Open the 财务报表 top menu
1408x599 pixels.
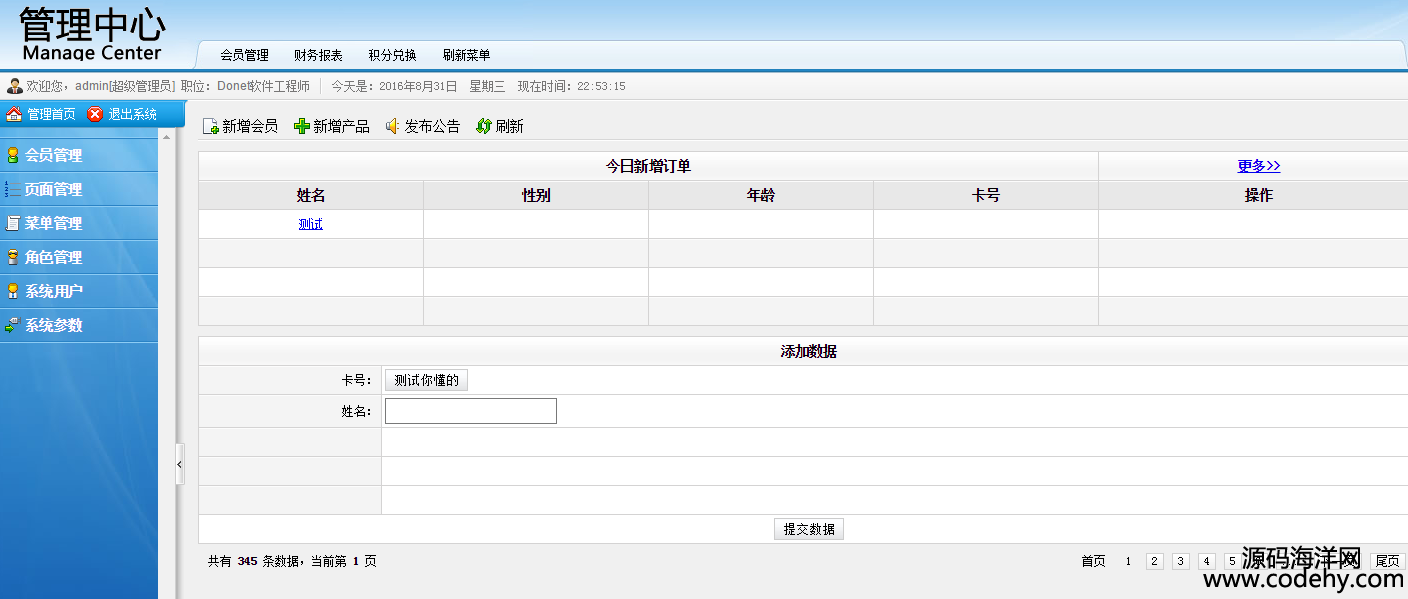(x=318, y=55)
